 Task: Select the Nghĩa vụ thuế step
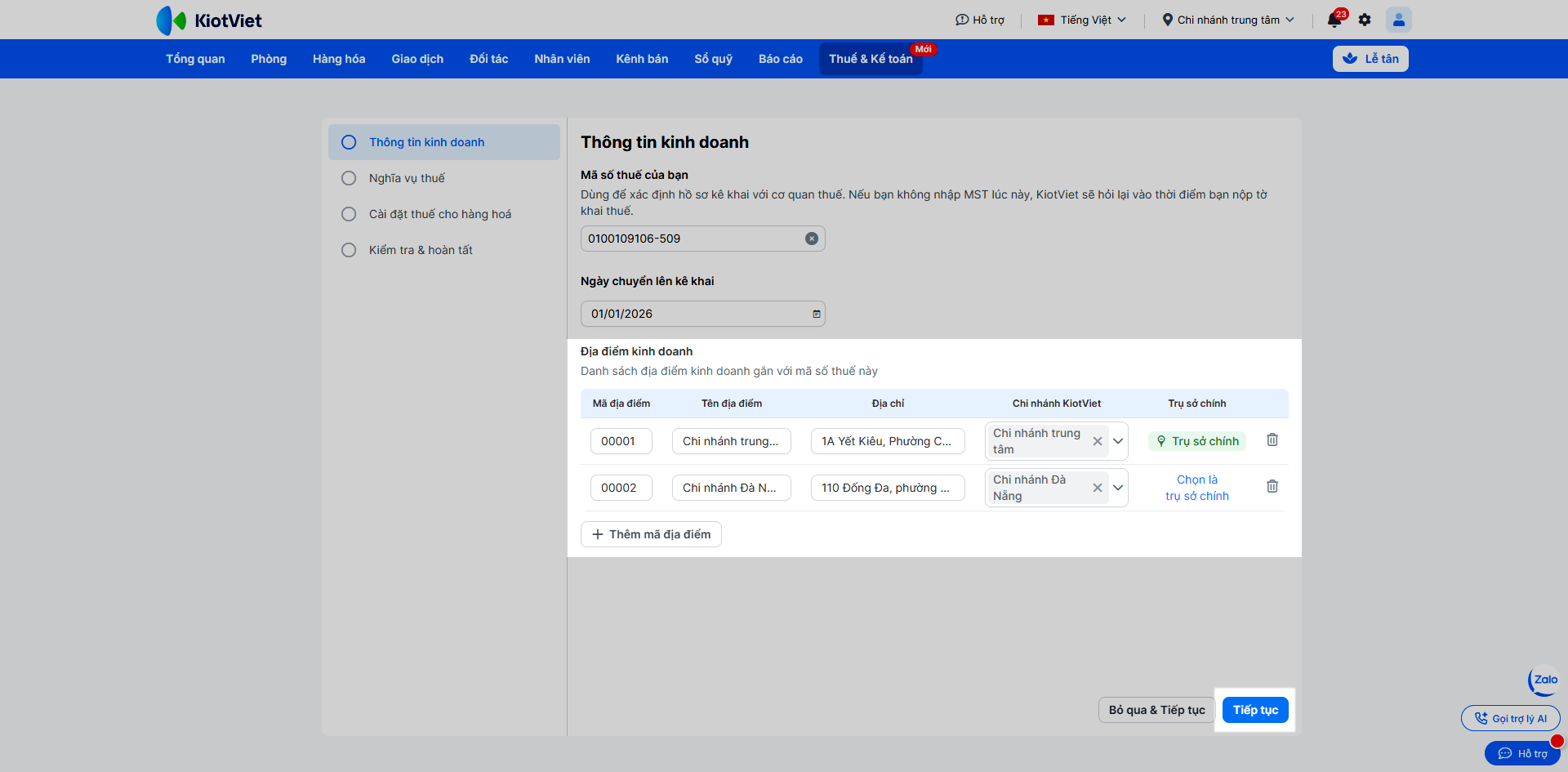[444, 178]
